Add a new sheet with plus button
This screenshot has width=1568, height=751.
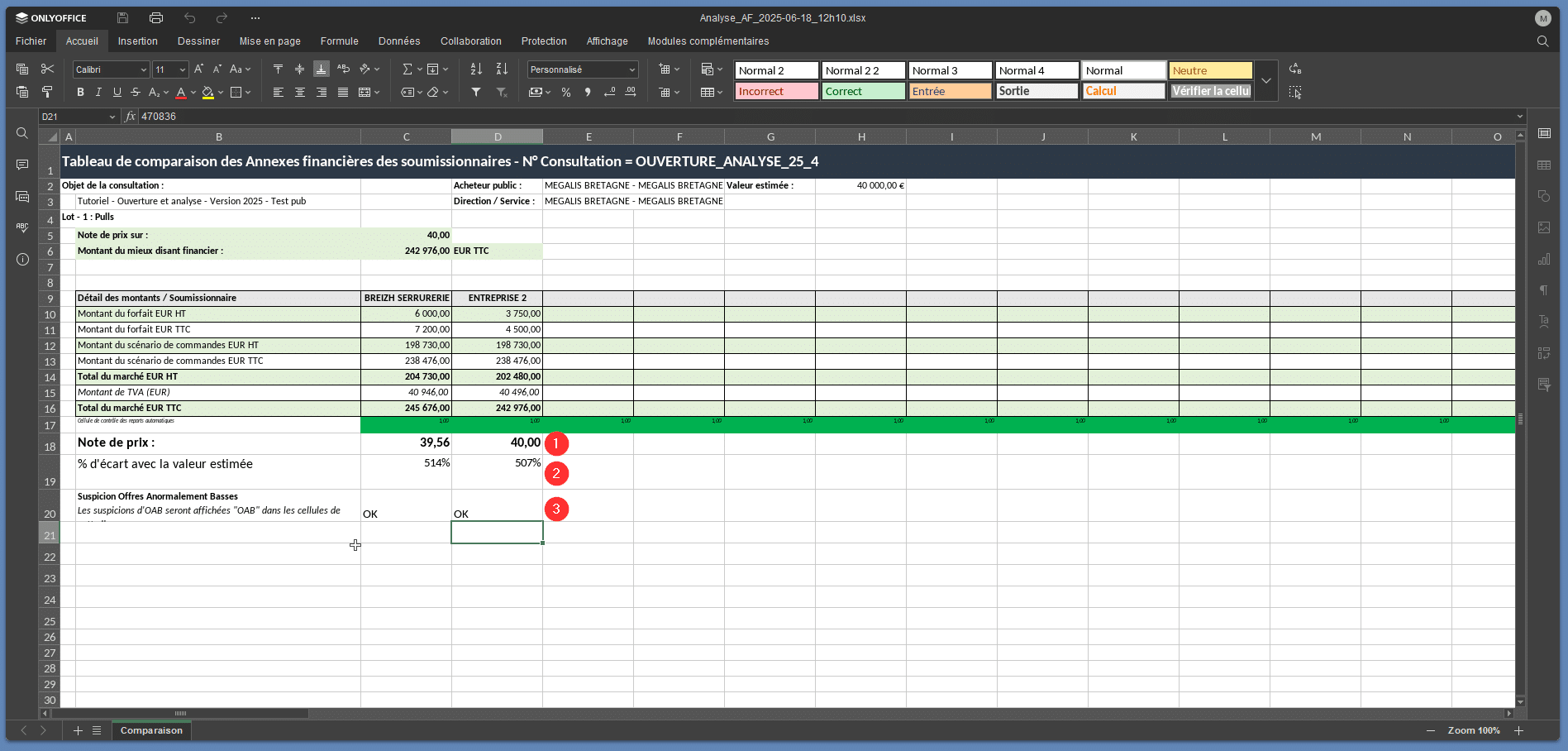click(78, 730)
